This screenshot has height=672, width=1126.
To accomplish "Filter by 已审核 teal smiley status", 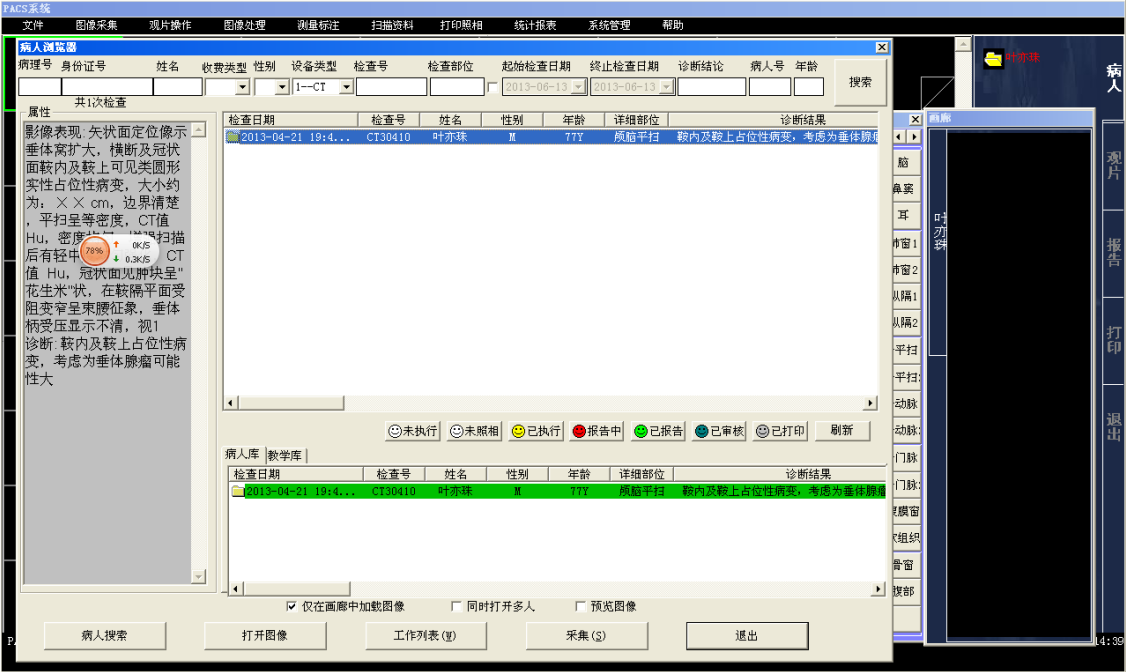I will [x=720, y=431].
